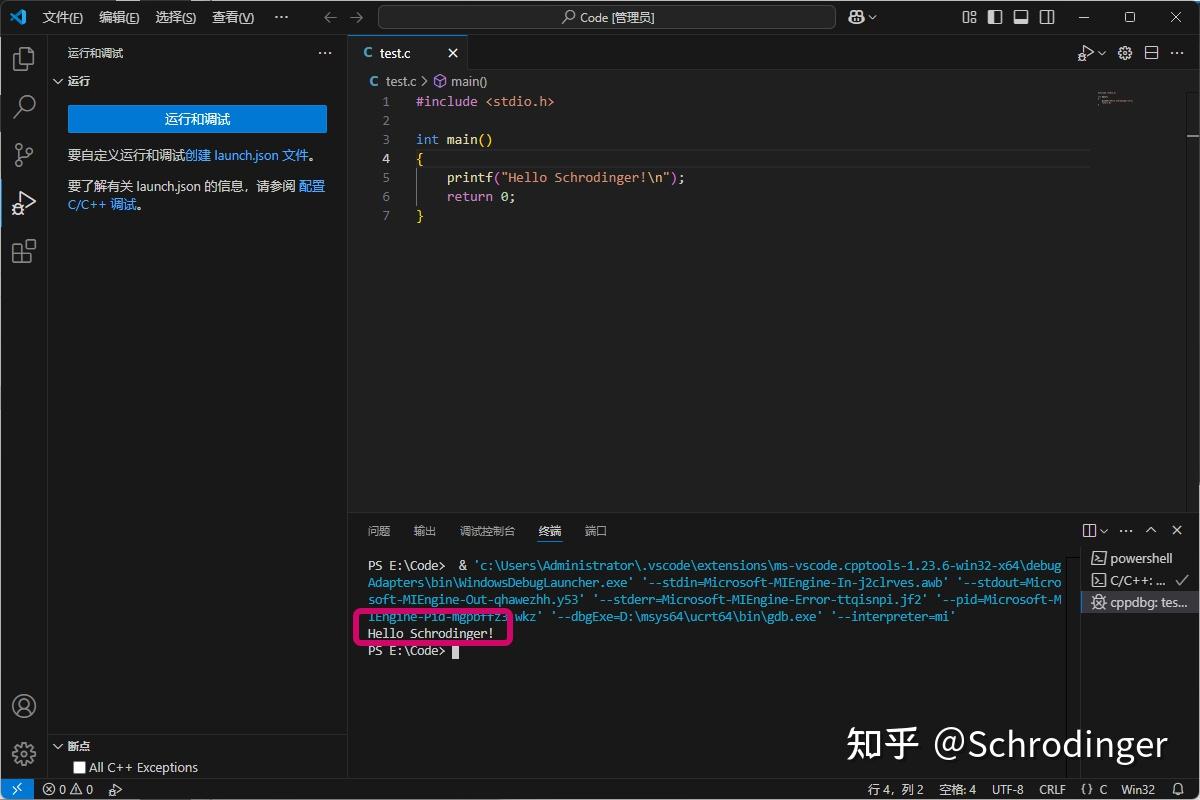Open launch settings via the gear icon

(1124, 52)
